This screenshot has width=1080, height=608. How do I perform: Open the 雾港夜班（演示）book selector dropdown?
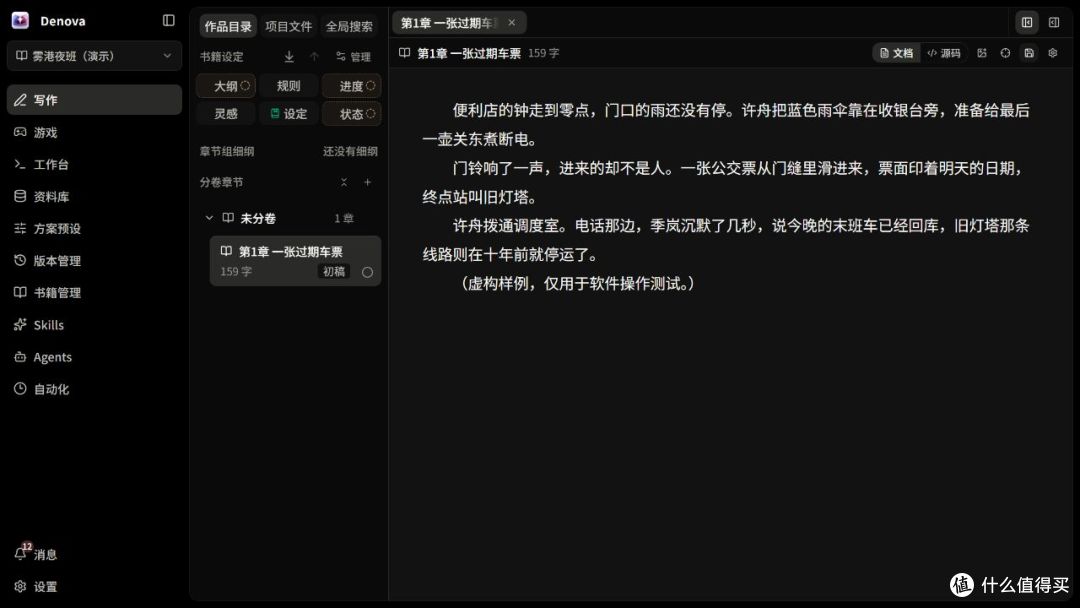click(94, 56)
